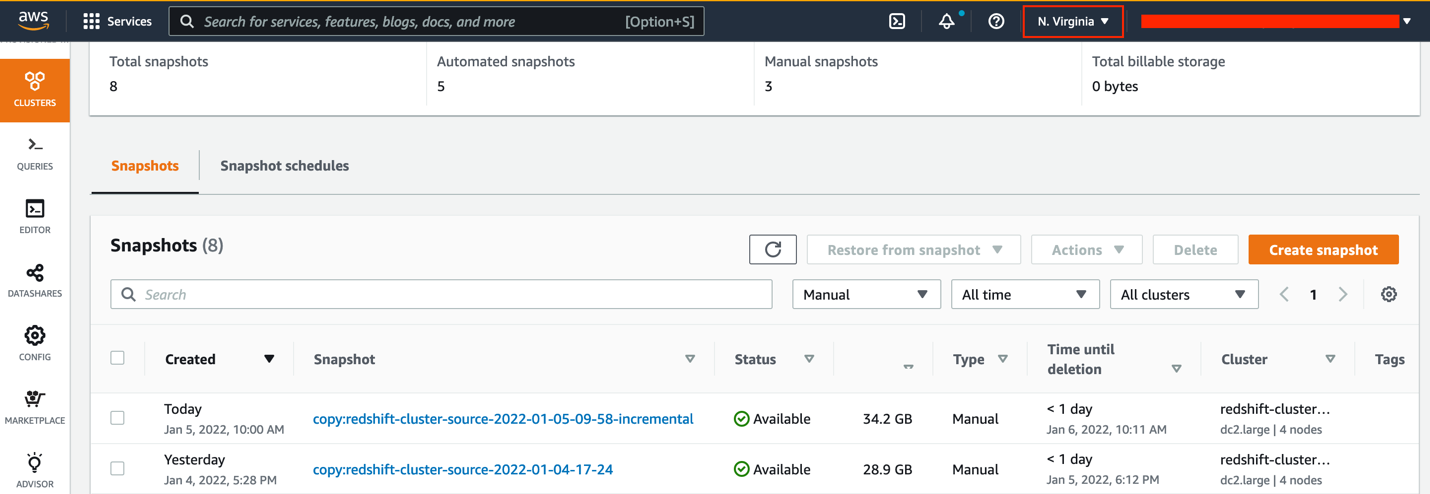Click the Manual snapshots label
Viewport: 1430px width, 494px height.
coord(821,61)
